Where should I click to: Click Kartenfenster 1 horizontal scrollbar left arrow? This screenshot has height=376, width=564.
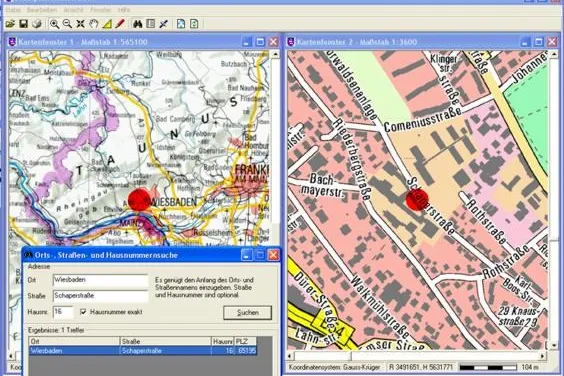tap(12, 356)
